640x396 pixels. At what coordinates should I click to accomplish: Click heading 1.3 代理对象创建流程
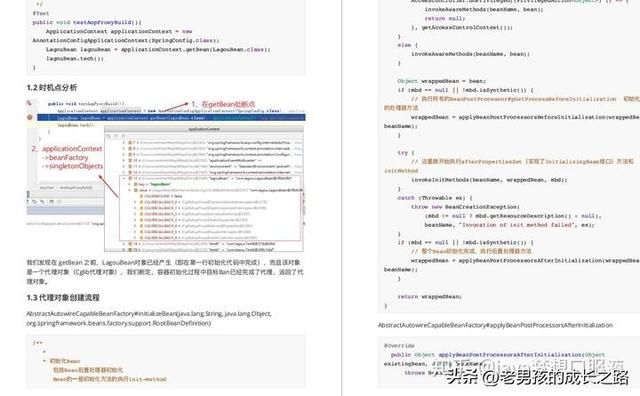[x=63, y=298]
